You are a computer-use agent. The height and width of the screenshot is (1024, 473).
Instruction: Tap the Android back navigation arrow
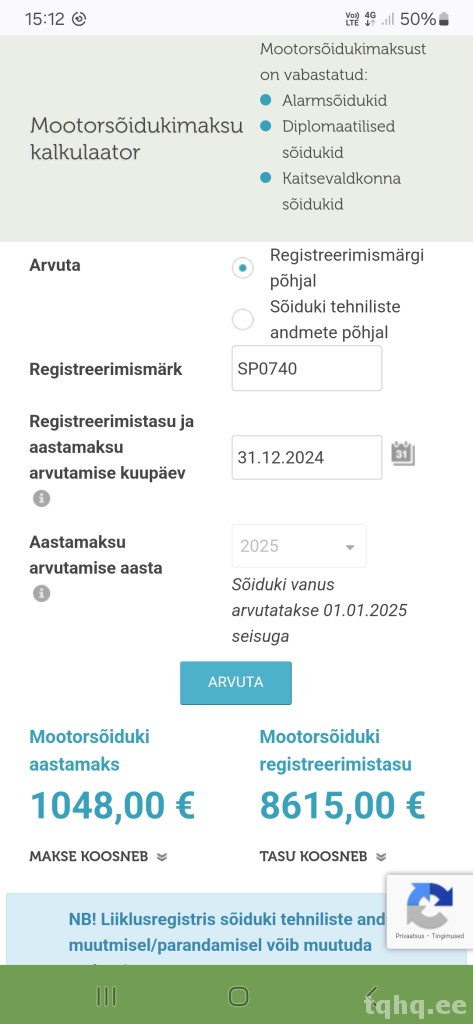pos(371,995)
